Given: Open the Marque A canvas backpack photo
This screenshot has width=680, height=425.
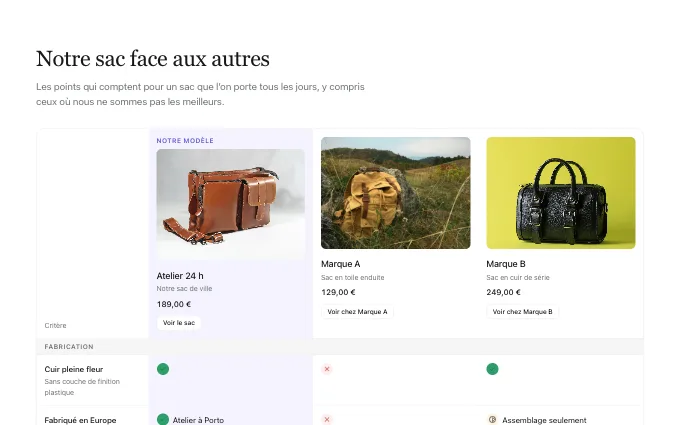Looking at the screenshot, I should (396, 193).
